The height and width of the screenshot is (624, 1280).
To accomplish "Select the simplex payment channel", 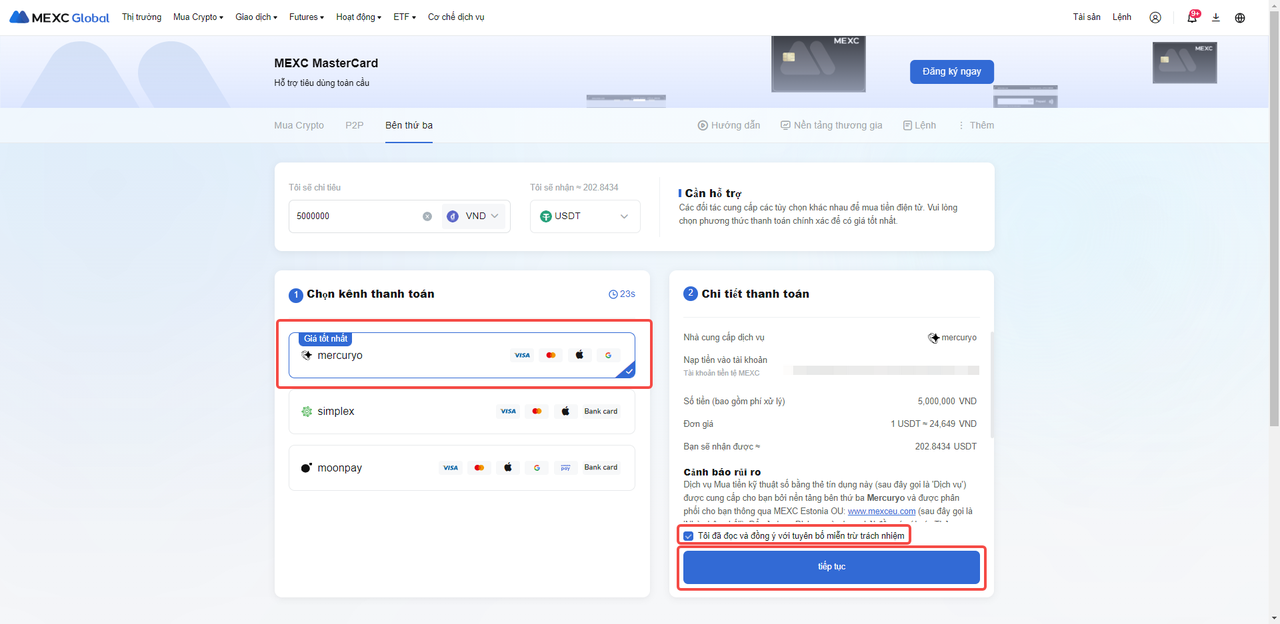I will pos(461,411).
